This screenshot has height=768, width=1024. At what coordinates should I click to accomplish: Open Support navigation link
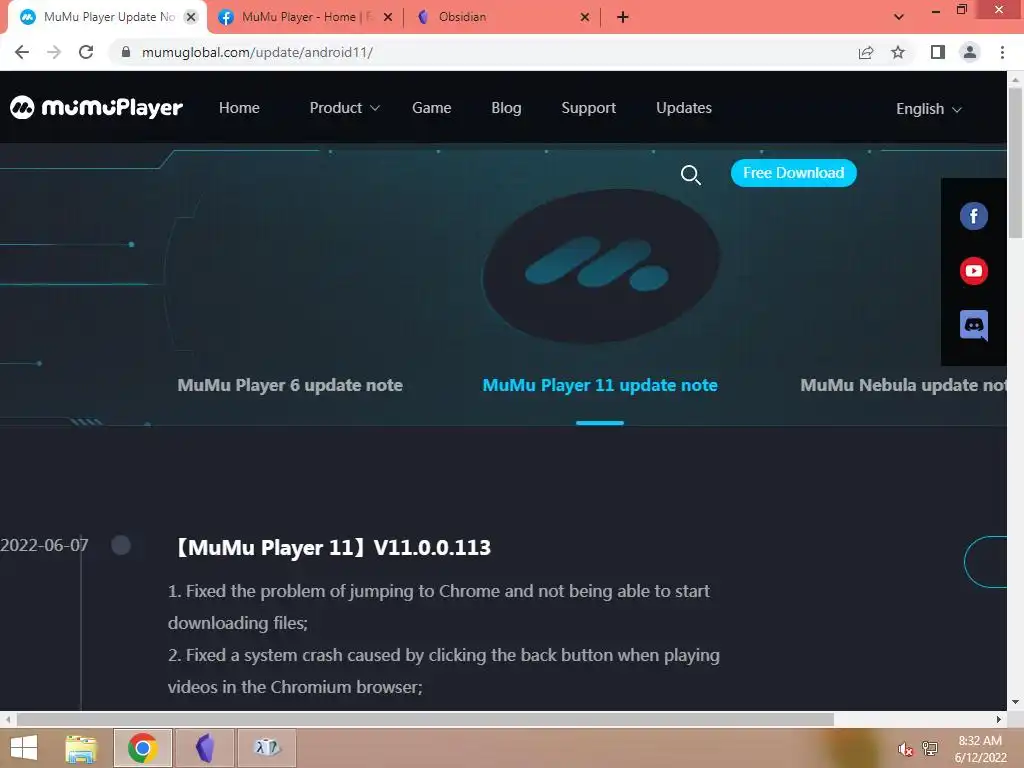pyautogui.click(x=588, y=108)
